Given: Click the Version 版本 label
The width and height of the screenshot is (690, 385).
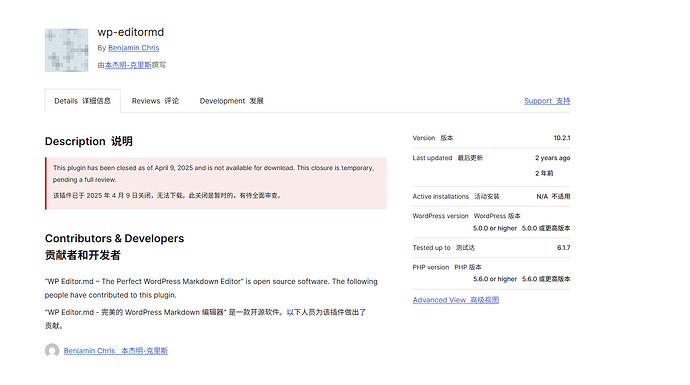Looking at the screenshot, I should click(x=433, y=138).
